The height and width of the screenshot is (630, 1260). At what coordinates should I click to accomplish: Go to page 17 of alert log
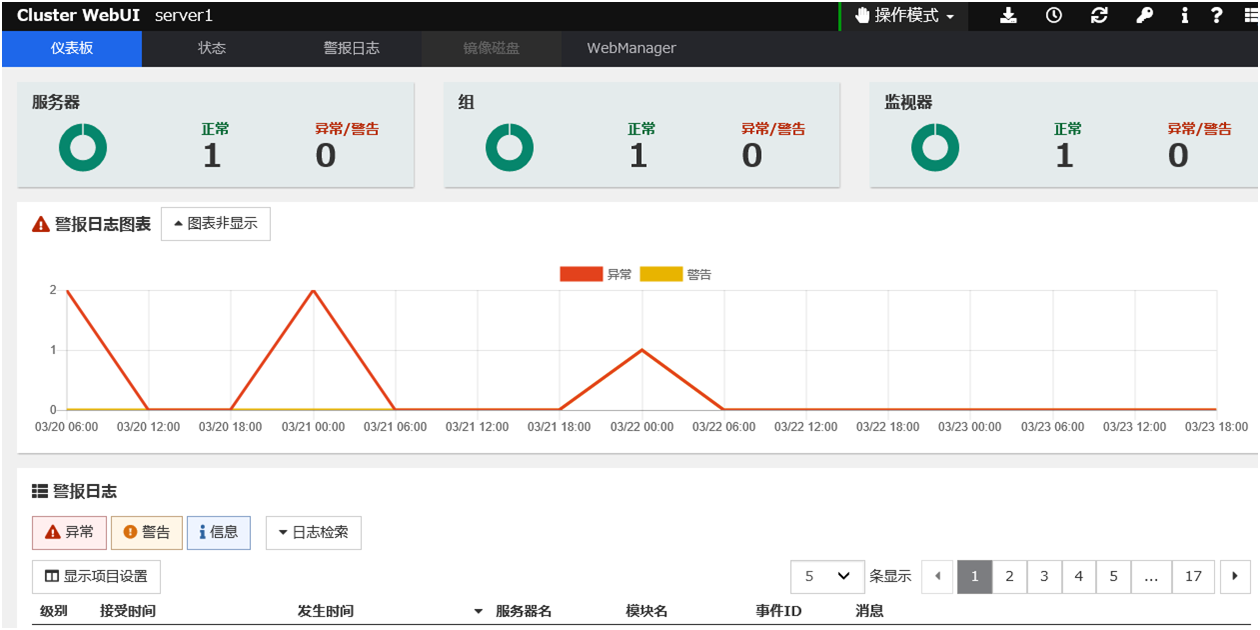coord(1193,576)
